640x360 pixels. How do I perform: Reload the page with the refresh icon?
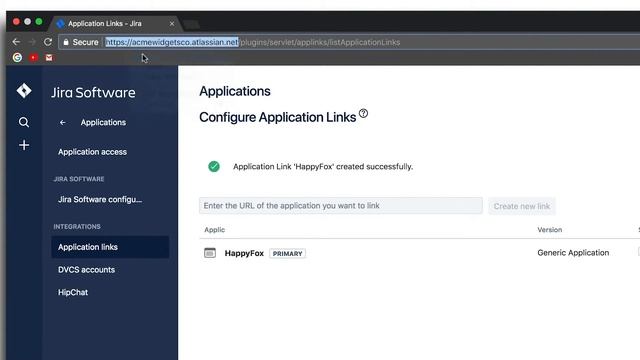coord(48,42)
